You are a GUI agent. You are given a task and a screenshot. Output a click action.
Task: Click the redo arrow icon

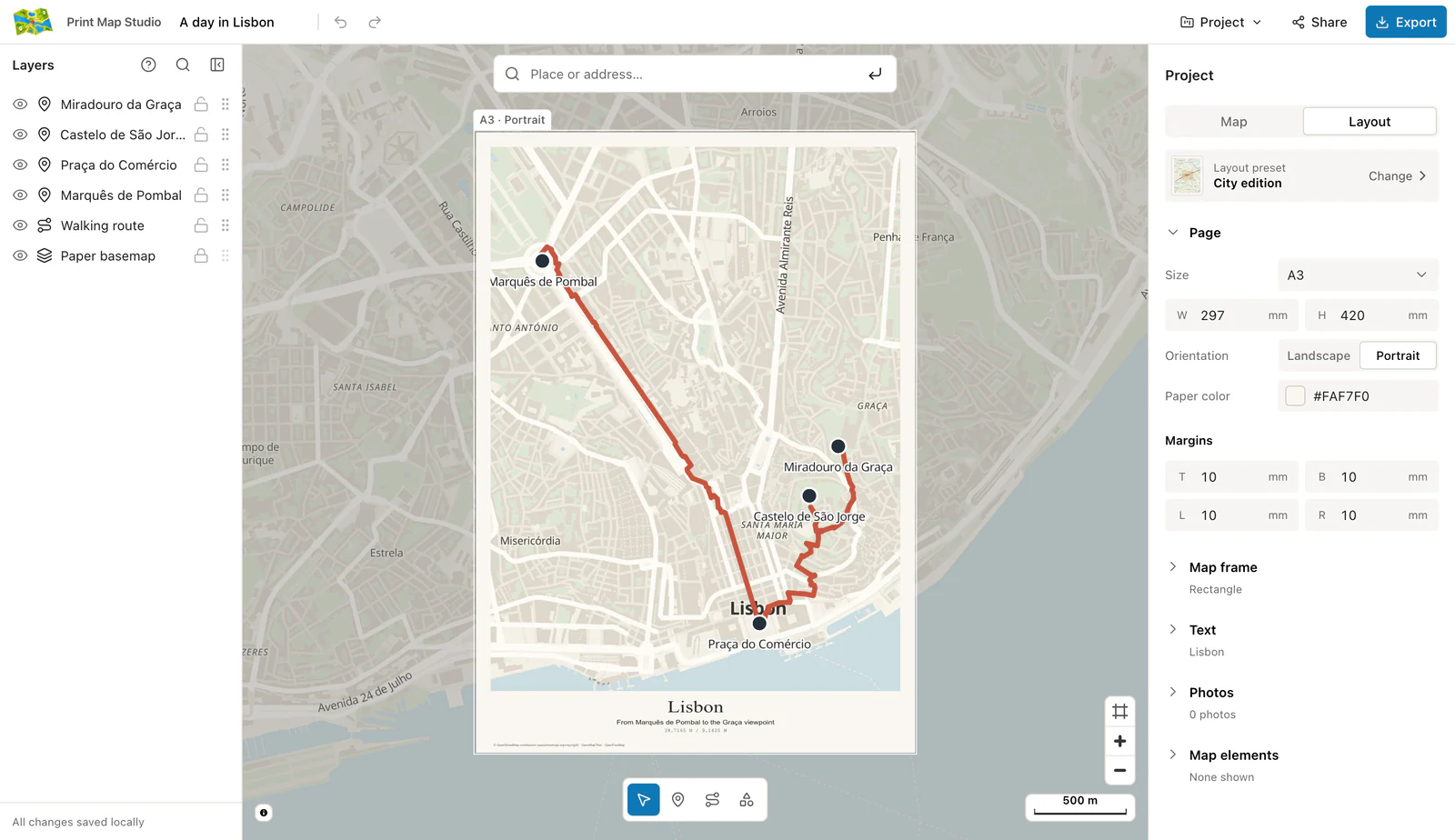(375, 22)
